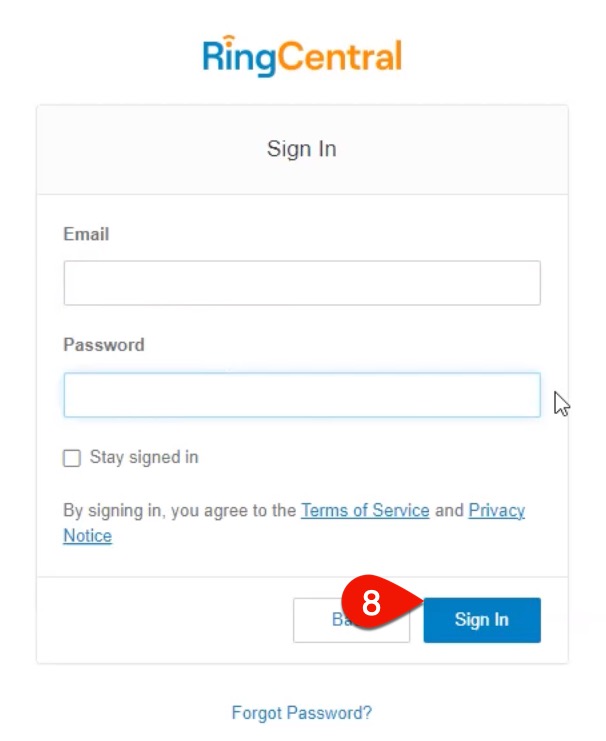Focus the Email input field

[302, 283]
